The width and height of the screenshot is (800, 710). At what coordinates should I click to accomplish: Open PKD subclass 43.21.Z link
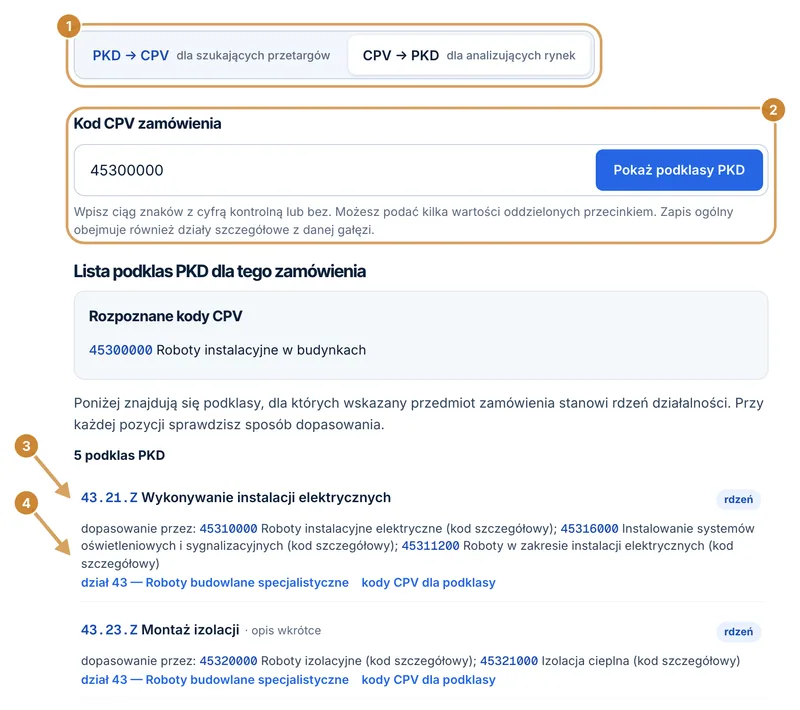109,497
